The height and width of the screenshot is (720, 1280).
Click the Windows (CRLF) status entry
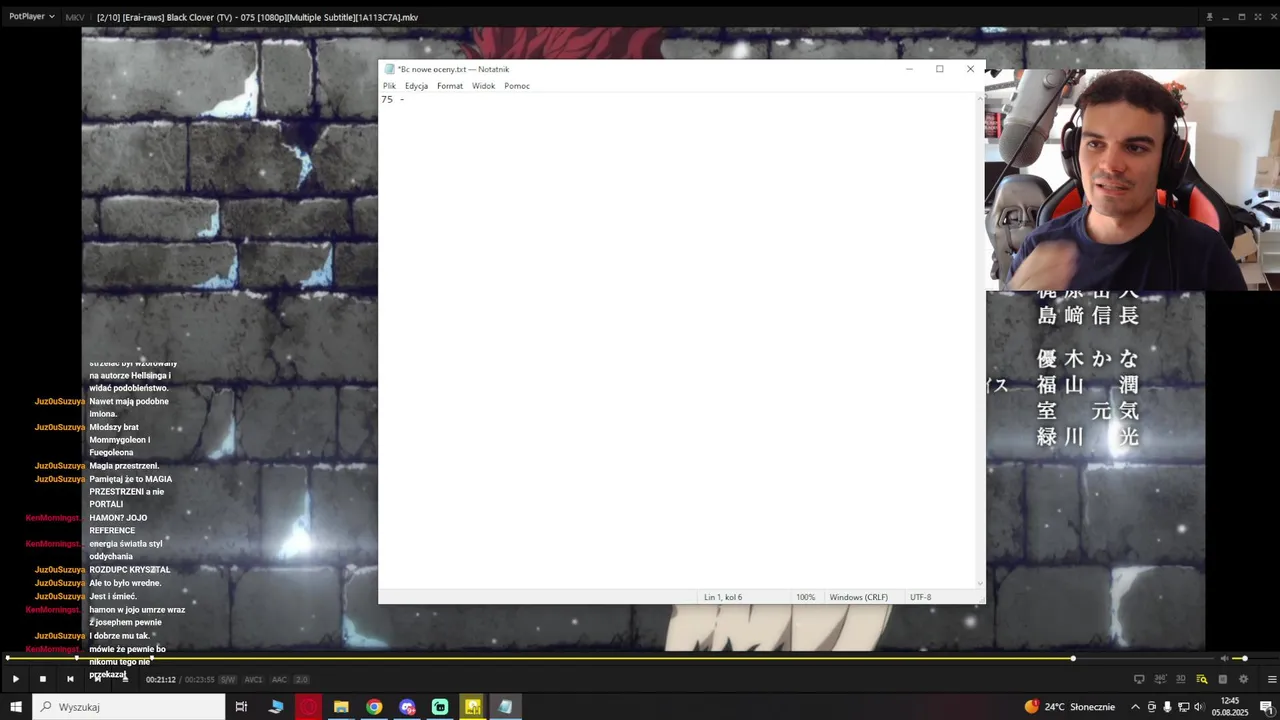[x=858, y=597]
